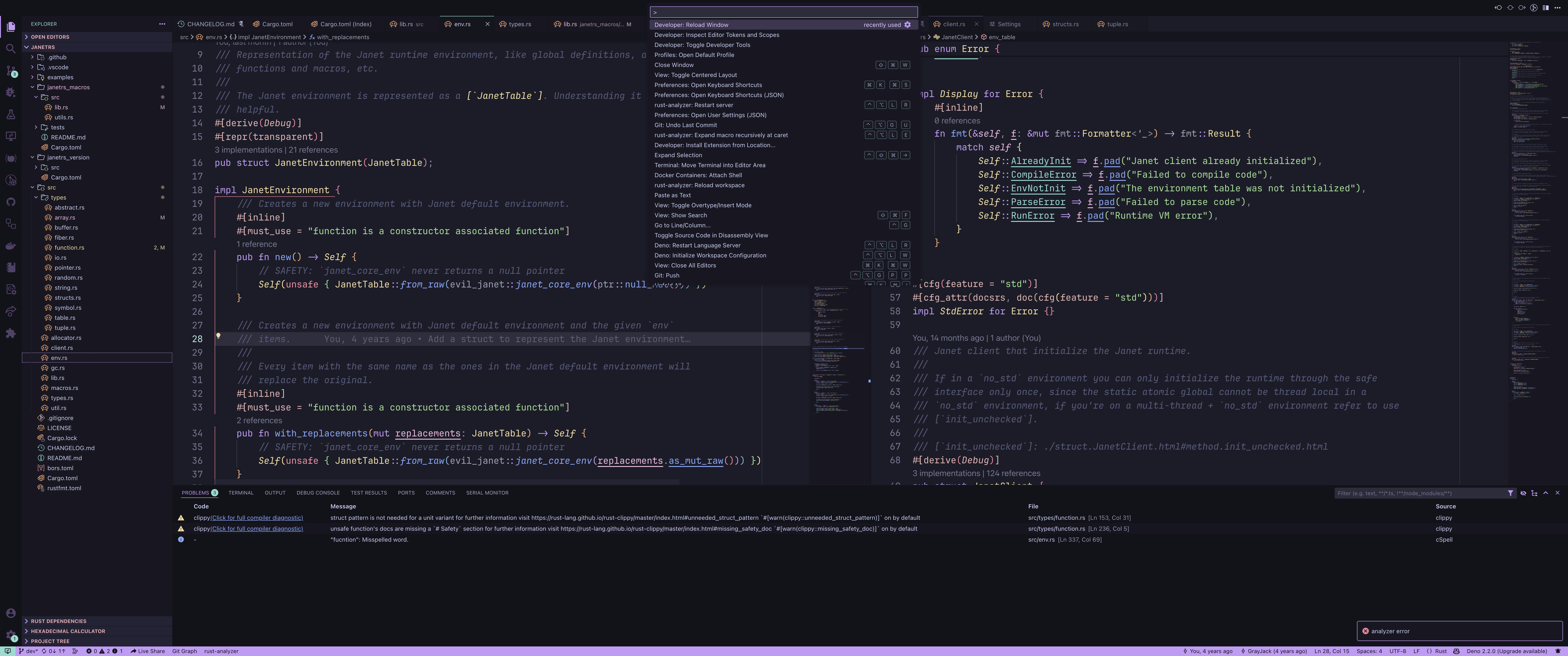Viewport: 1568px width, 656px height.
Task: Click first clippy full compiler diagnostic link
Action: pyautogui.click(x=256, y=518)
